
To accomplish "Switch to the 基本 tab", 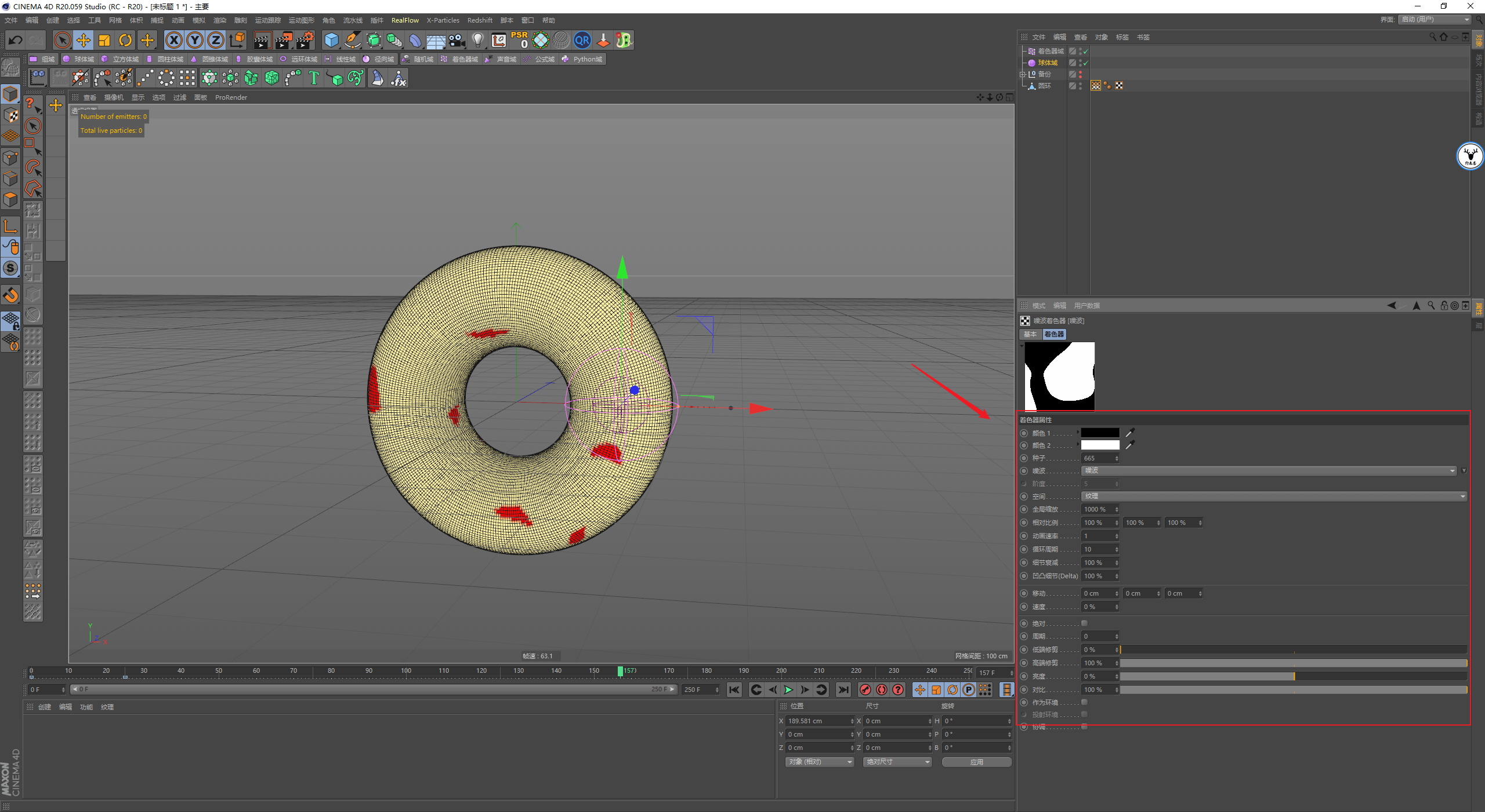I will 1030,334.
